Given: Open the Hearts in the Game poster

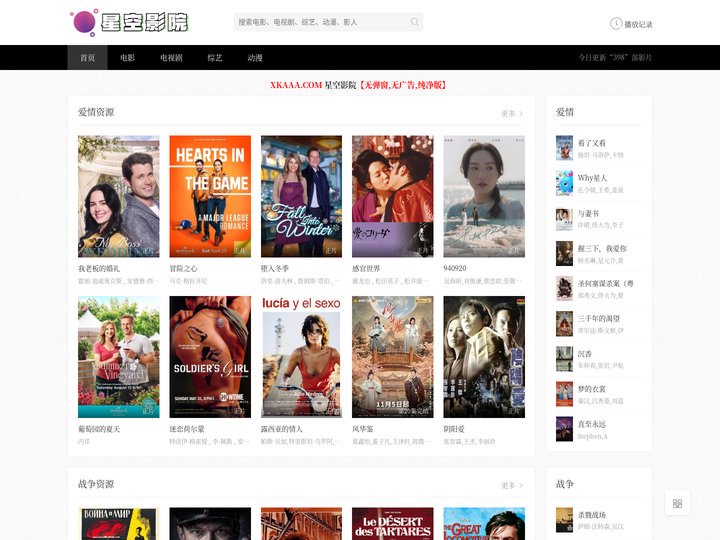Looking at the screenshot, I should tap(210, 196).
